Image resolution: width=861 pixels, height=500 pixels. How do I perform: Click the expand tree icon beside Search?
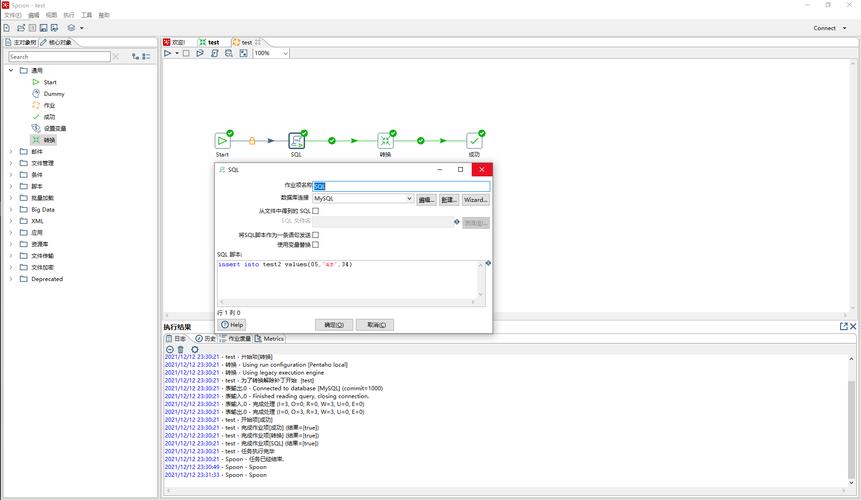135,57
